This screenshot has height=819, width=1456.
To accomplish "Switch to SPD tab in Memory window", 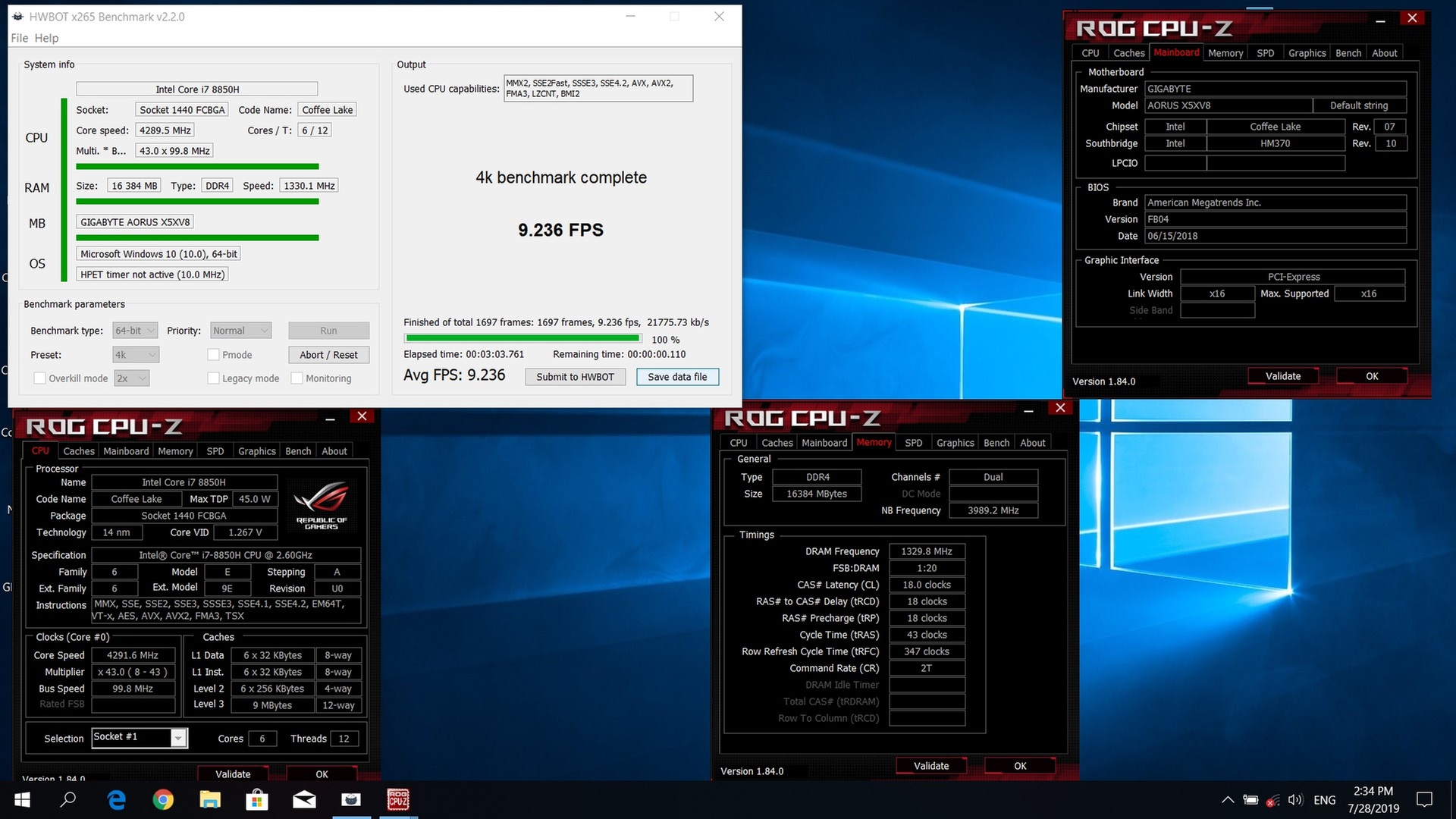I will tap(914, 443).
